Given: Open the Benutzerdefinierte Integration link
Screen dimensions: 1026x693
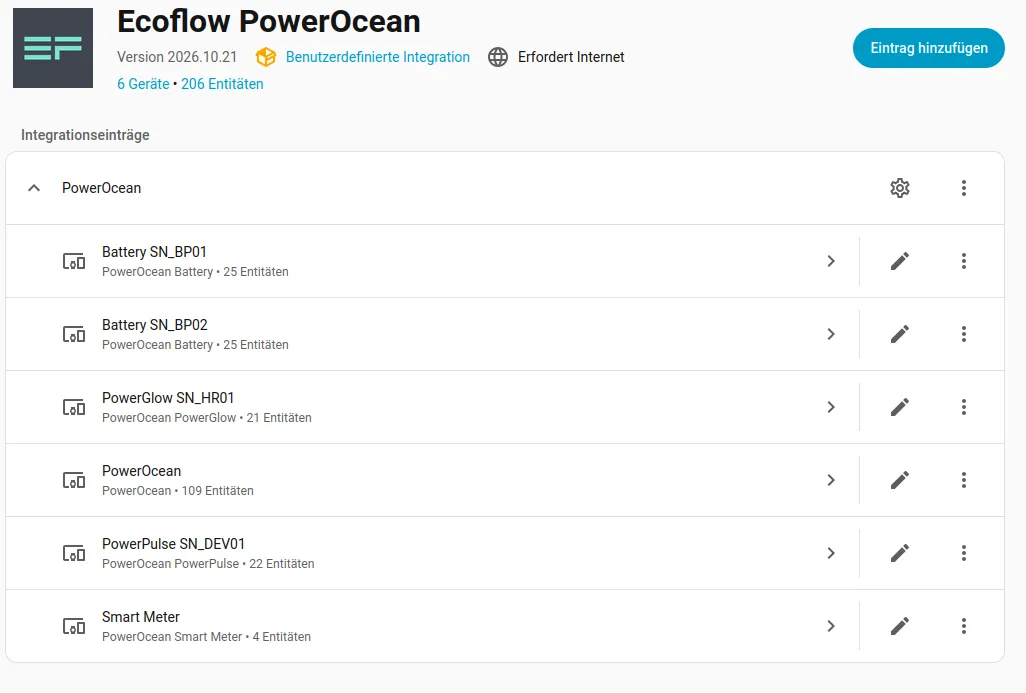Looking at the screenshot, I should (378, 57).
